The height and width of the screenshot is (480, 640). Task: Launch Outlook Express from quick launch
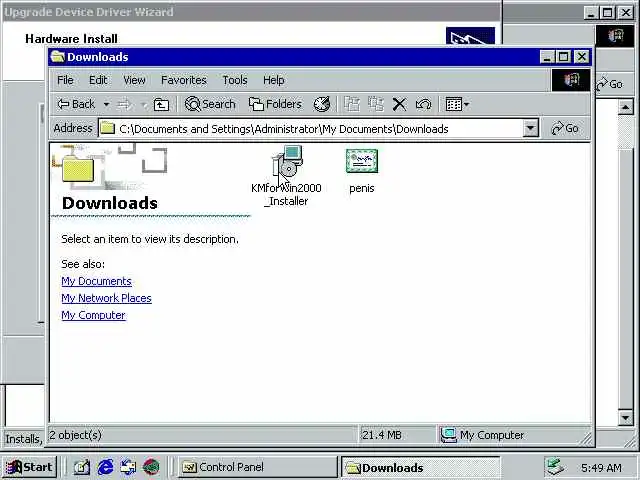(x=128, y=467)
